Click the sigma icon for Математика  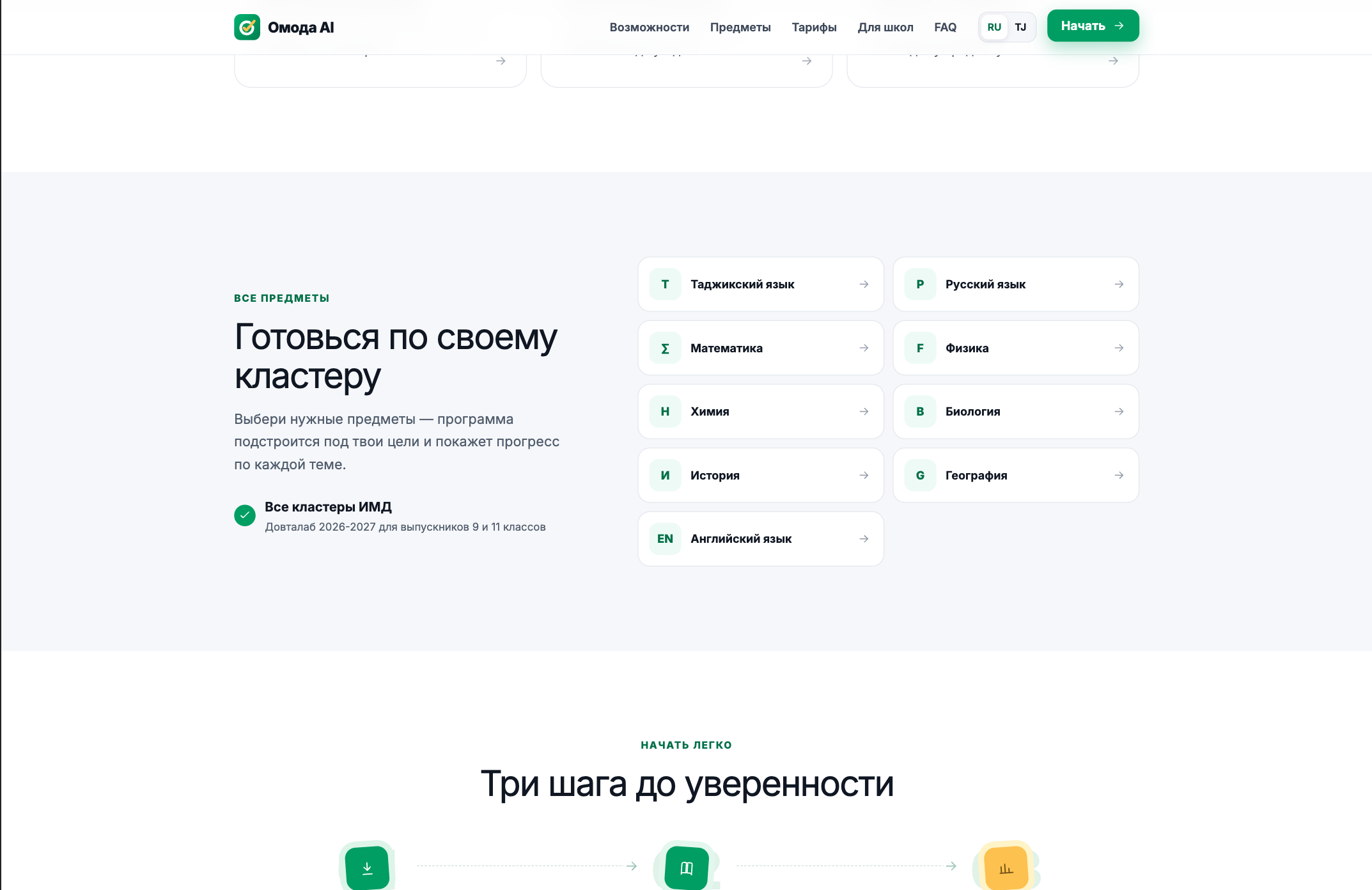point(665,348)
